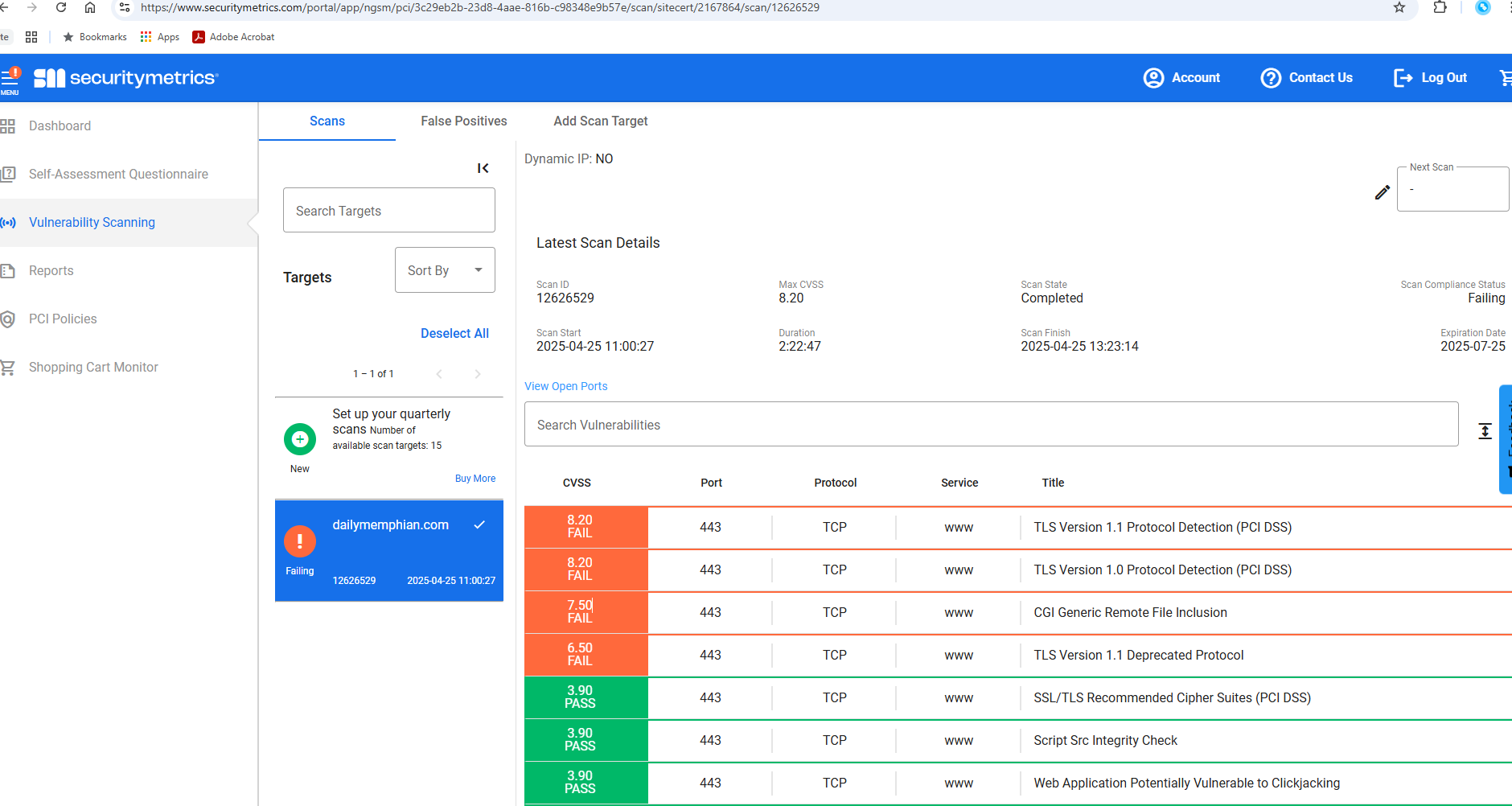Click the browser home icon
1512x806 pixels.
90,7
